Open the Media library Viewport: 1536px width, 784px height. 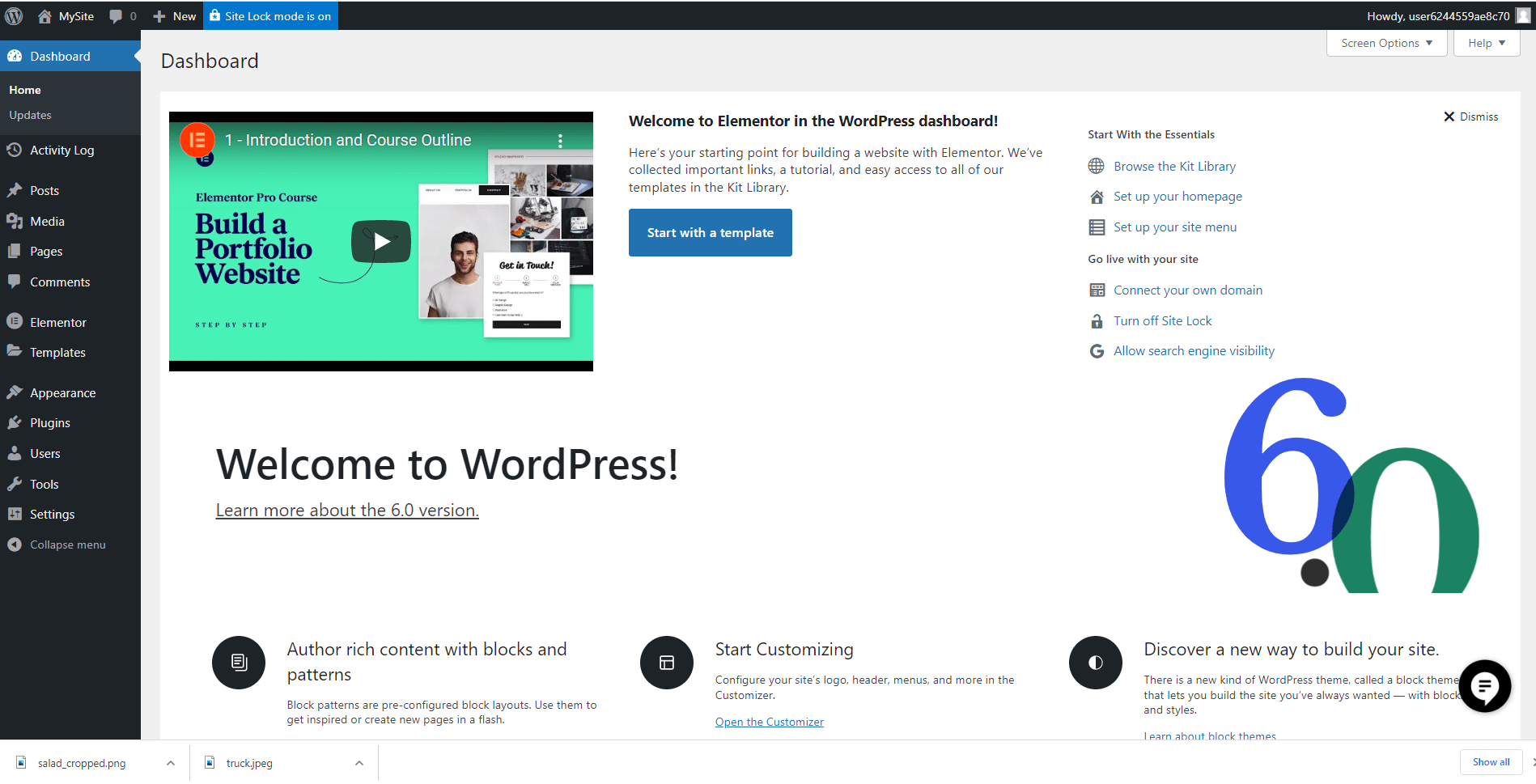pos(47,221)
